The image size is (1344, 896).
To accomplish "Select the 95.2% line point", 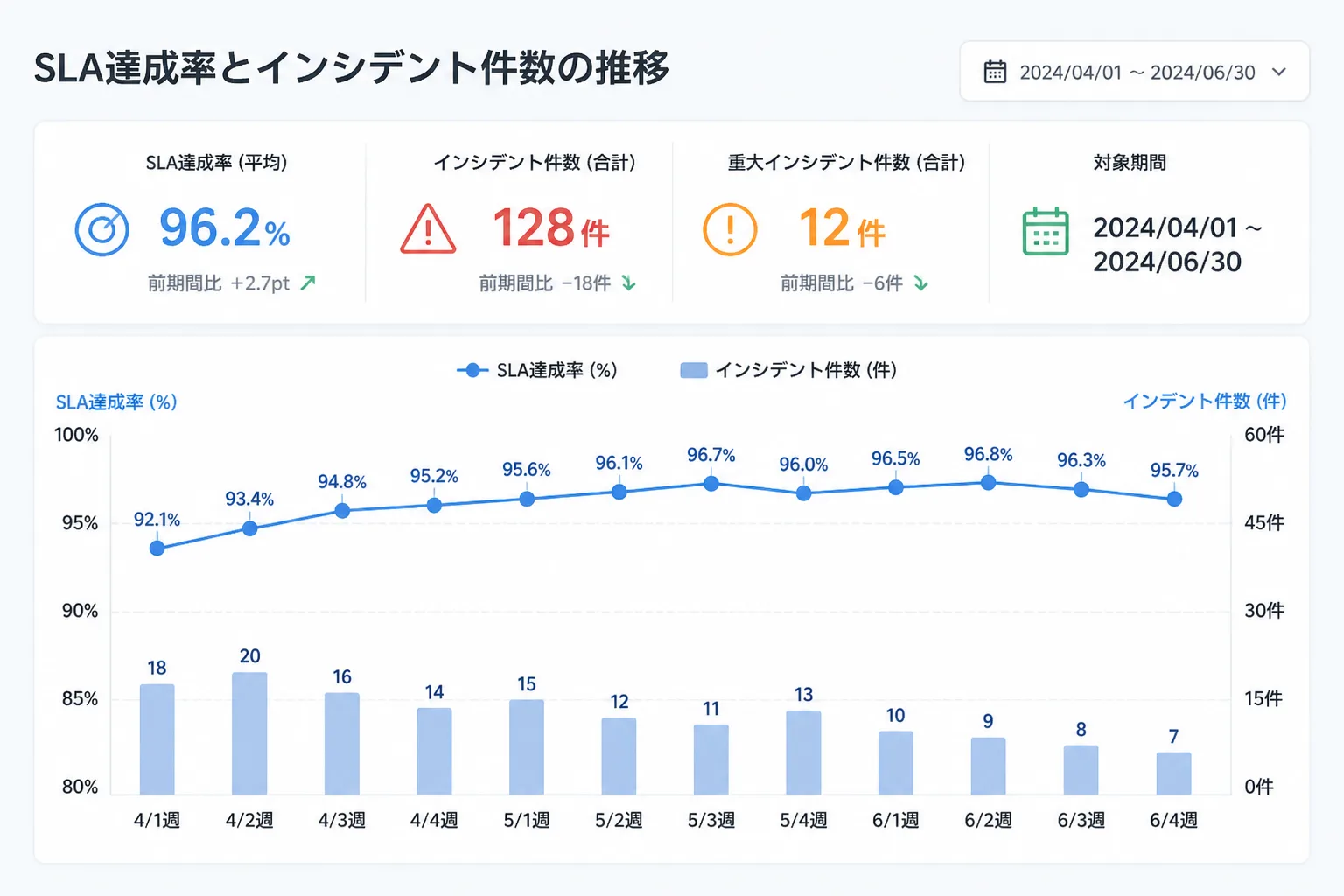I will pyautogui.click(x=434, y=505).
